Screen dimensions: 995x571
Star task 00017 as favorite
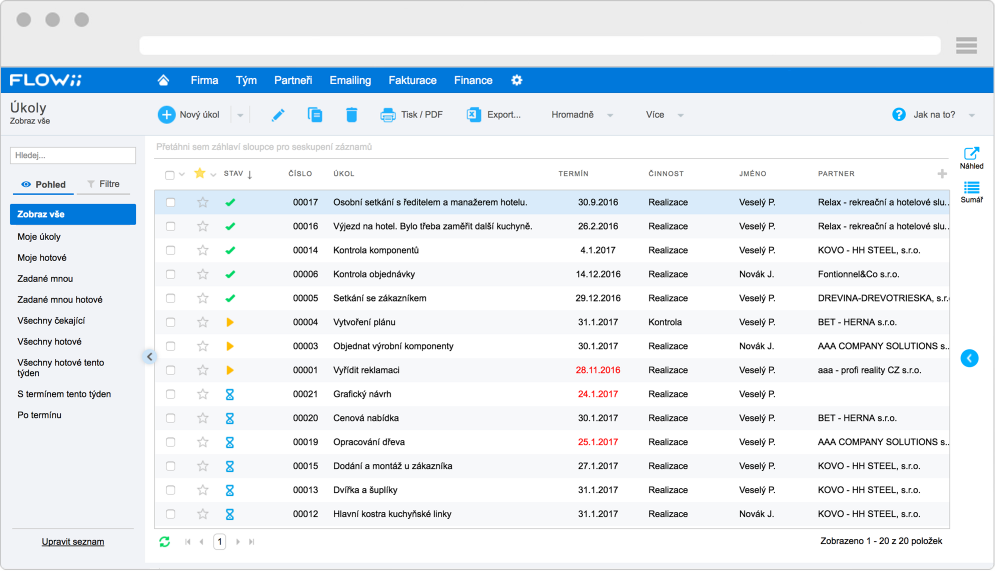point(202,202)
